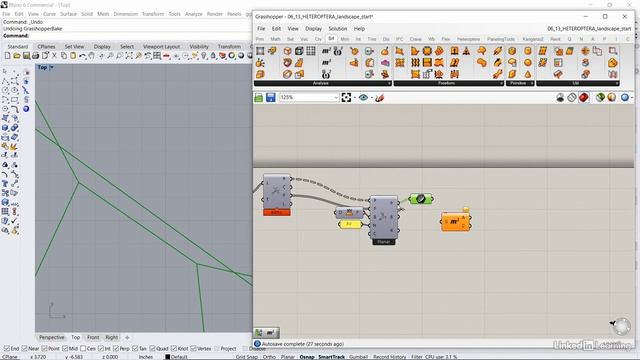Toggle the Quad osnap checkbox
640x360 pixels.
click(x=152, y=349)
